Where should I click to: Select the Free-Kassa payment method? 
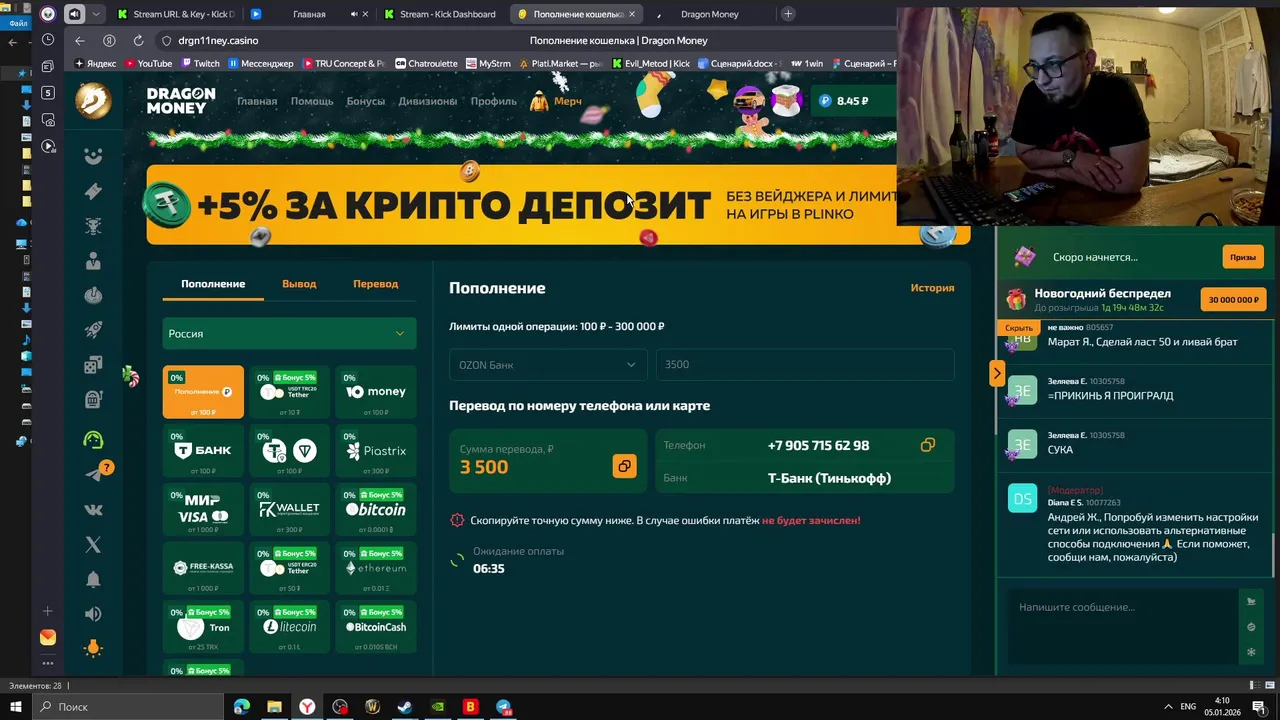[x=203, y=568]
